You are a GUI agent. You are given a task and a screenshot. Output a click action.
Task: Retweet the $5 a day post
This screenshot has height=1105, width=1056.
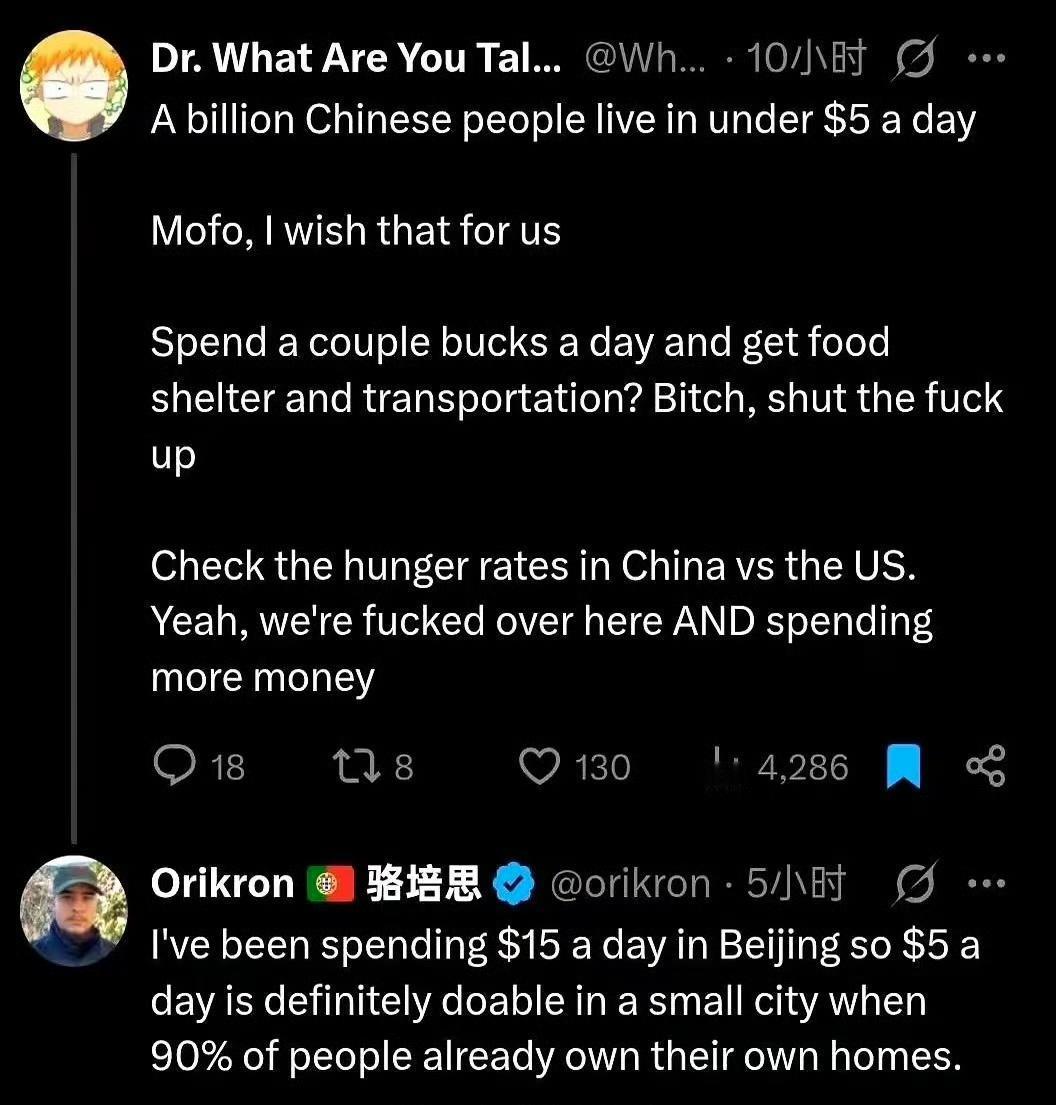click(360, 766)
